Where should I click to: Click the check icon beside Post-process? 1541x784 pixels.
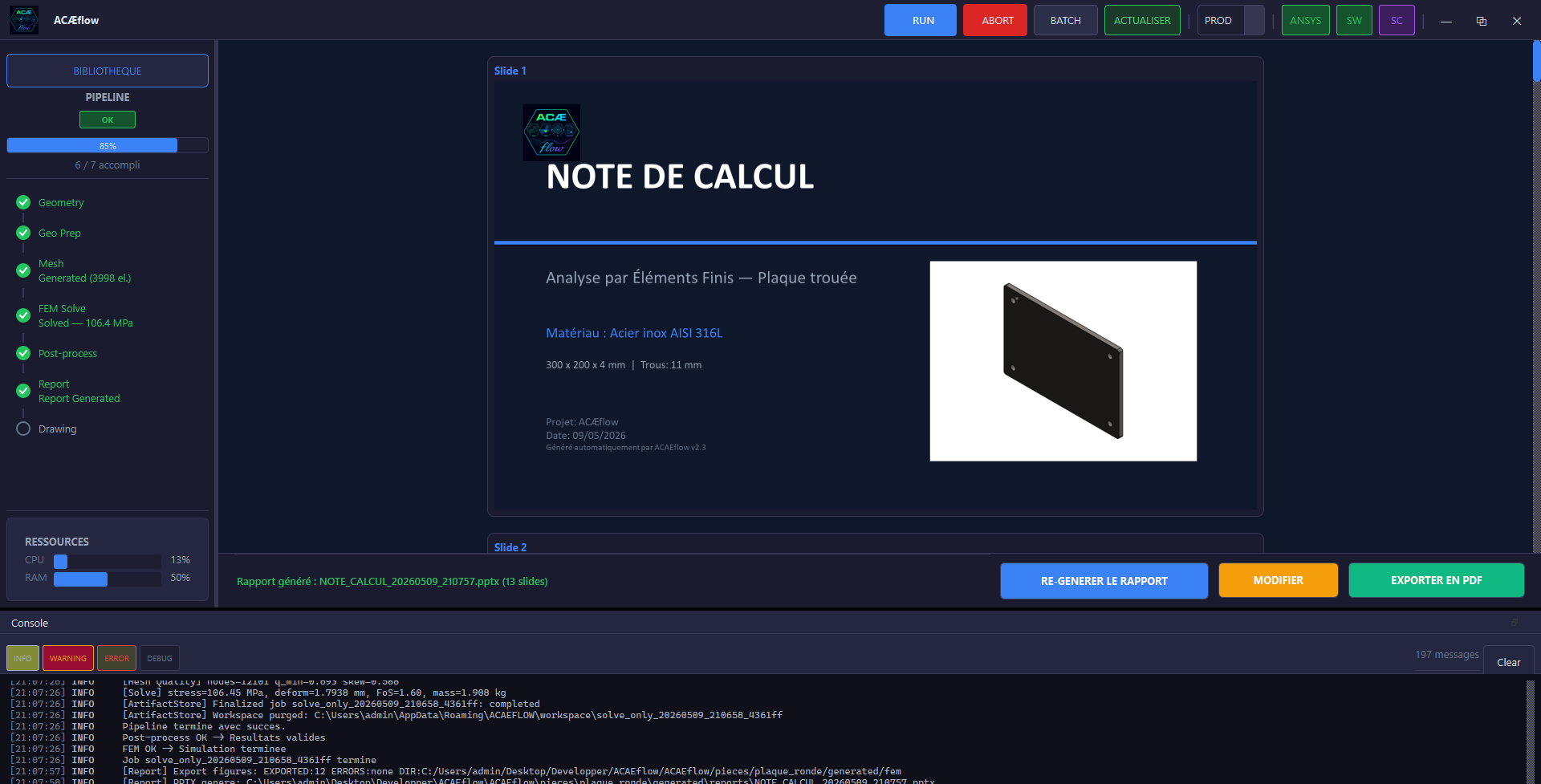click(x=23, y=353)
